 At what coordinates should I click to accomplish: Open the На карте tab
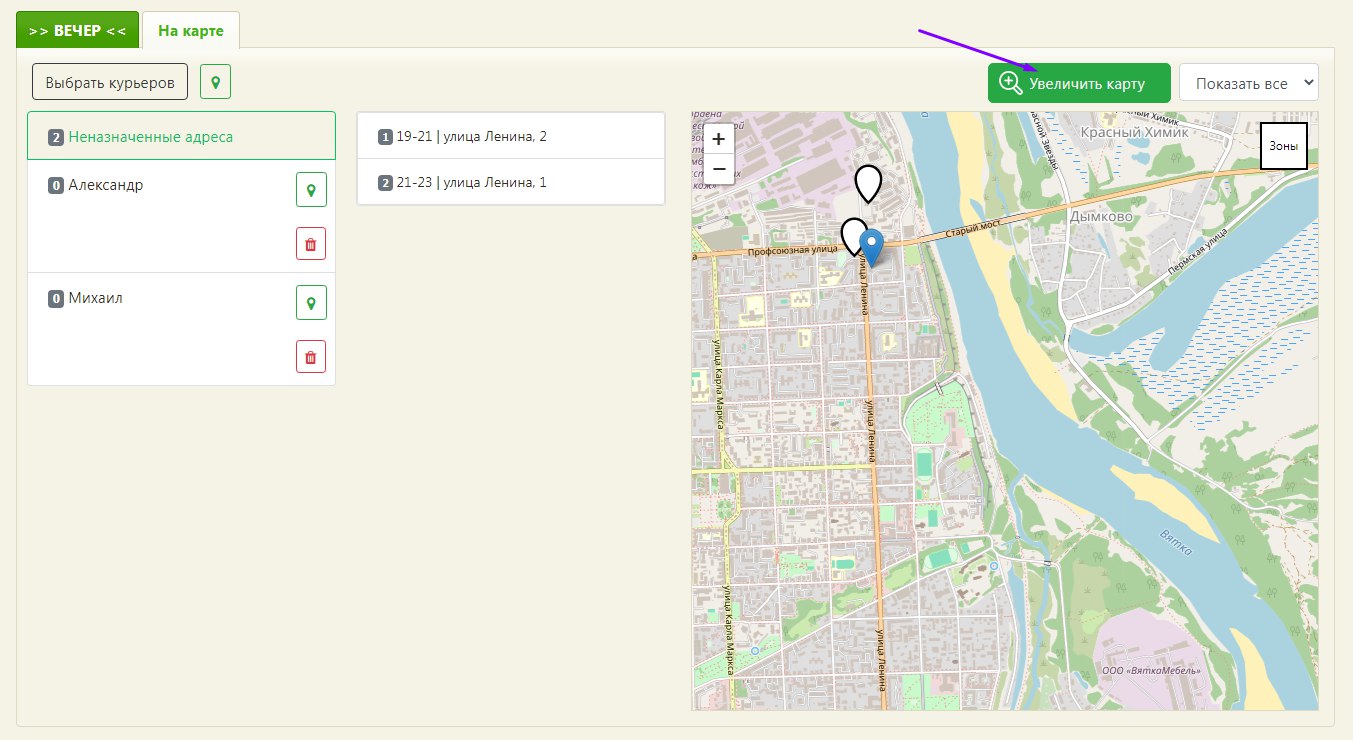click(x=191, y=30)
